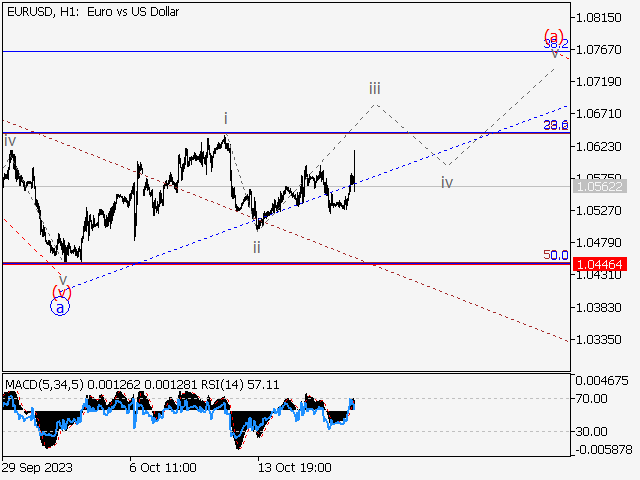This screenshot has height=480, width=640.
Task: Click the 50.0 Fibonacci level label
Action: (556, 256)
